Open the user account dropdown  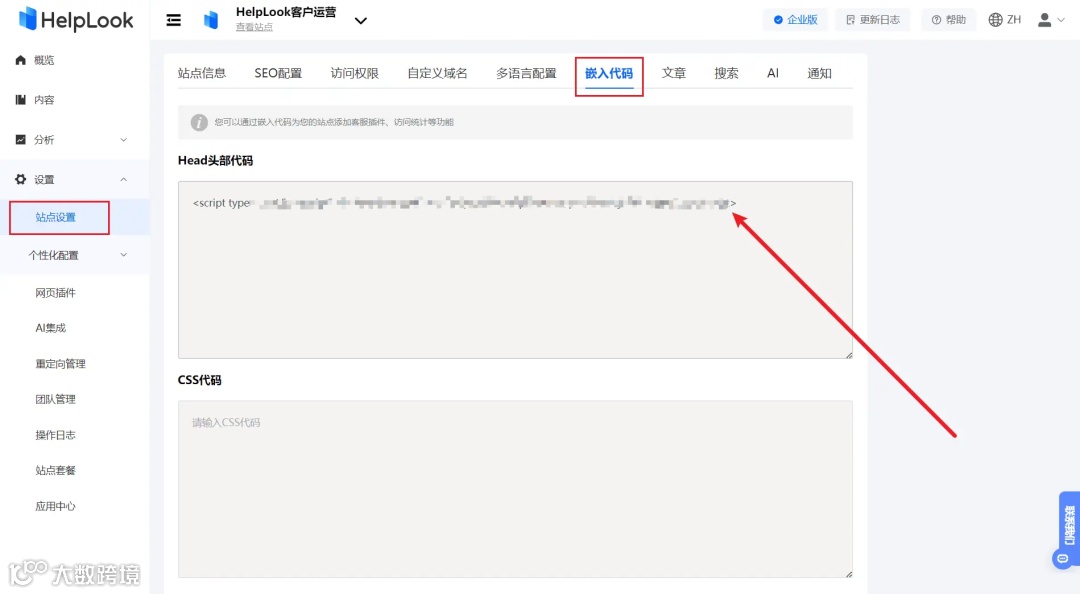[x=1050, y=19]
